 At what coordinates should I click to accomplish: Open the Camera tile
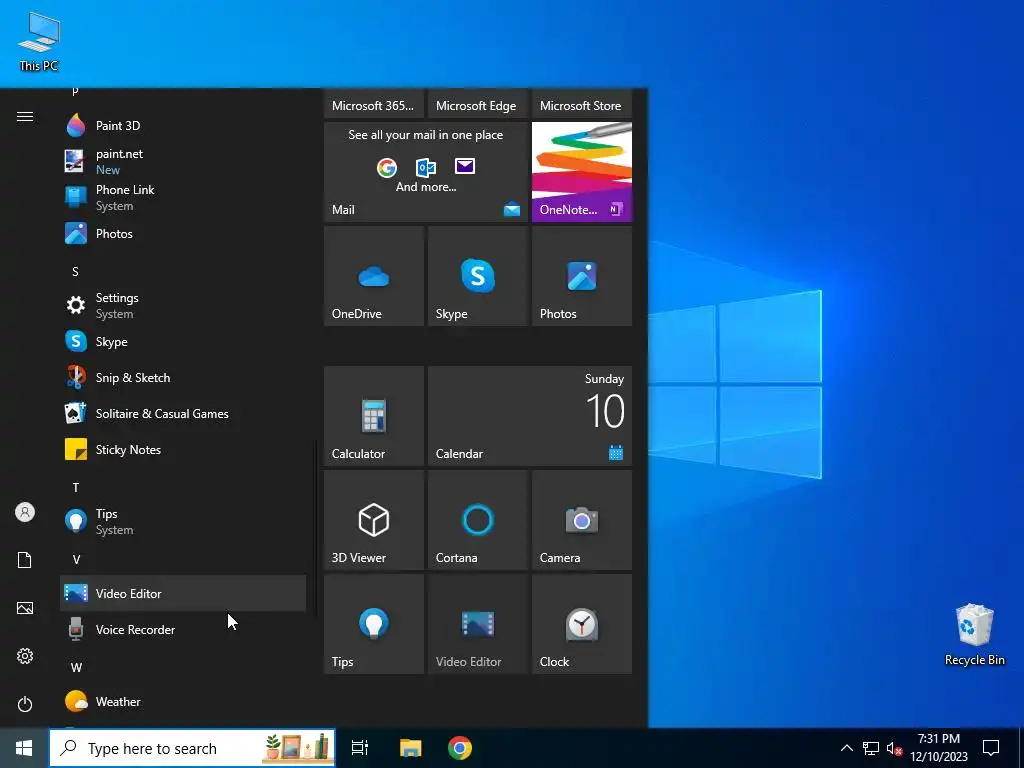(x=582, y=520)
